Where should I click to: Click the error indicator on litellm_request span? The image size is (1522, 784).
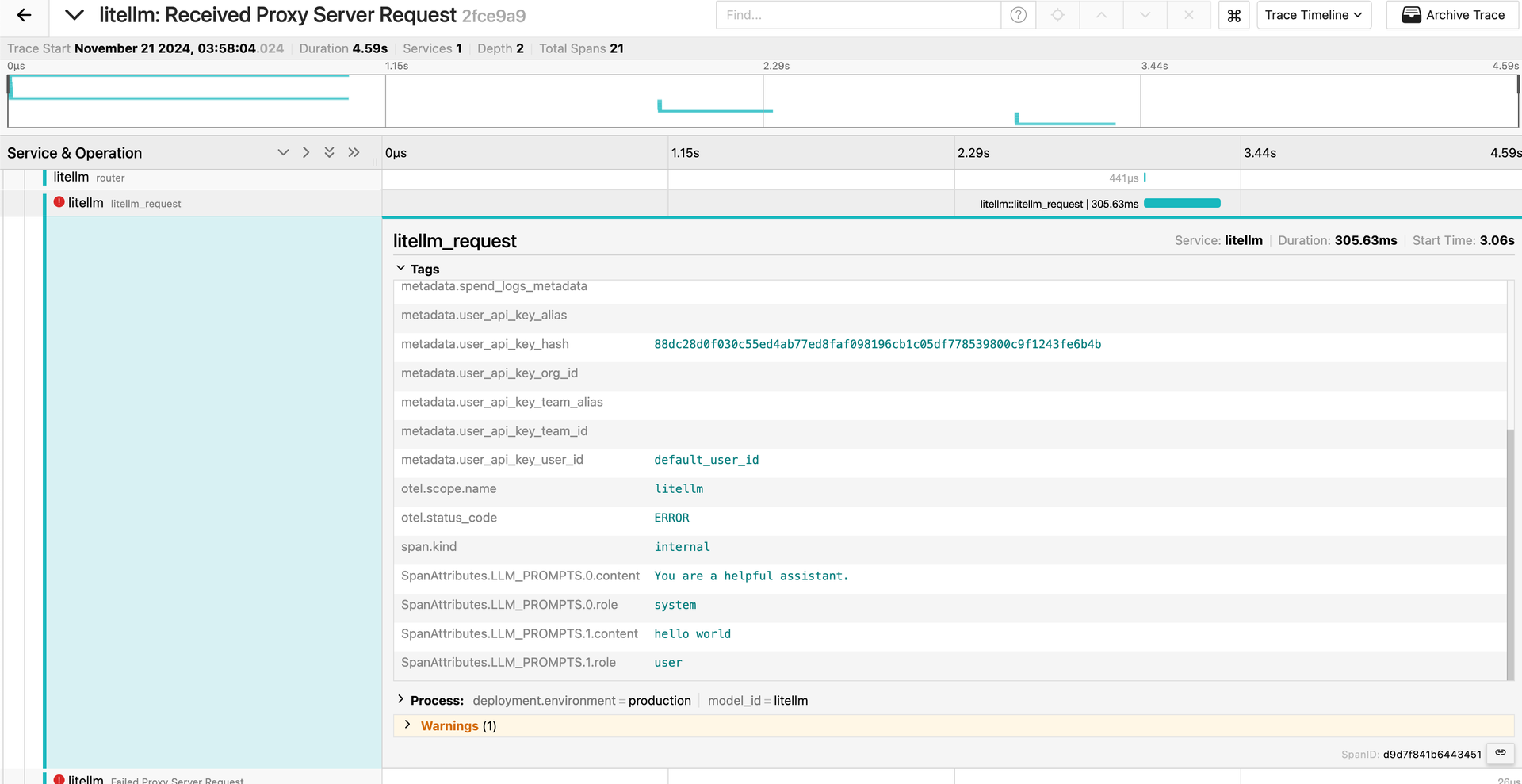(x=60, y=202)
